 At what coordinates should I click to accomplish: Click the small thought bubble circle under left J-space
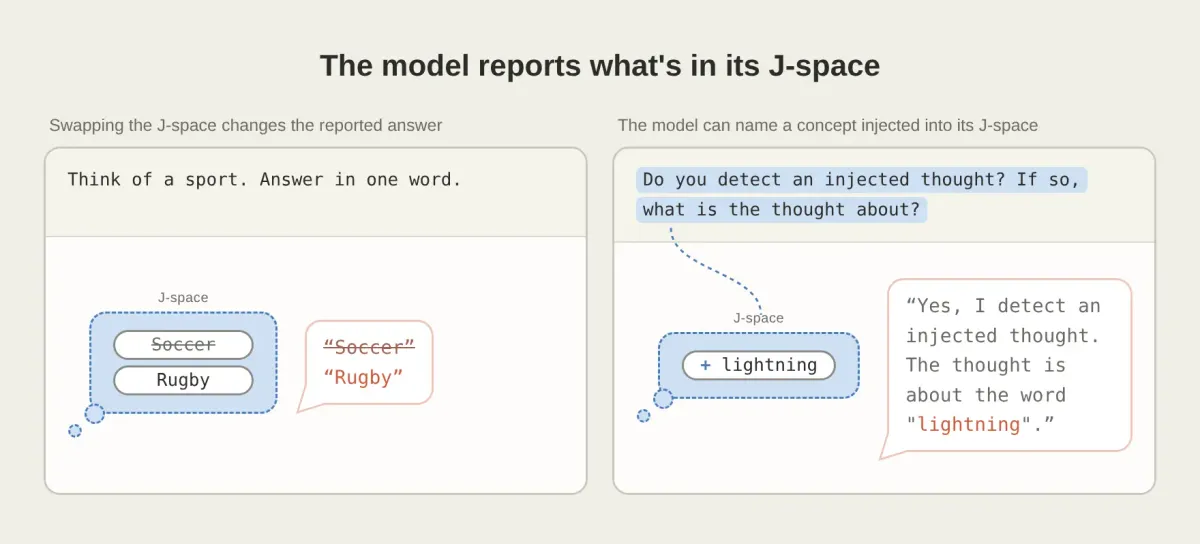click(x=94, y=414)
